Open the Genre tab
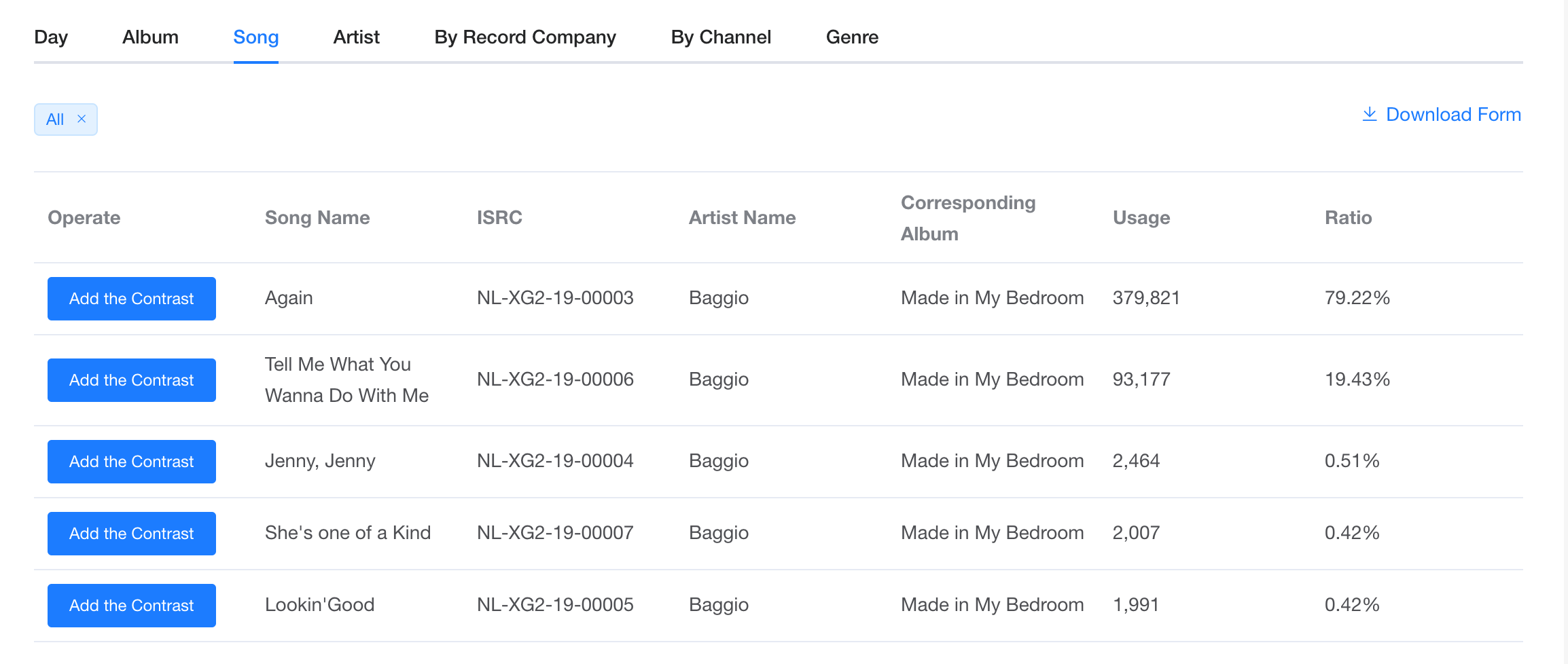Viewport: 1568px width, 664px height. click(x=852, y=37)
